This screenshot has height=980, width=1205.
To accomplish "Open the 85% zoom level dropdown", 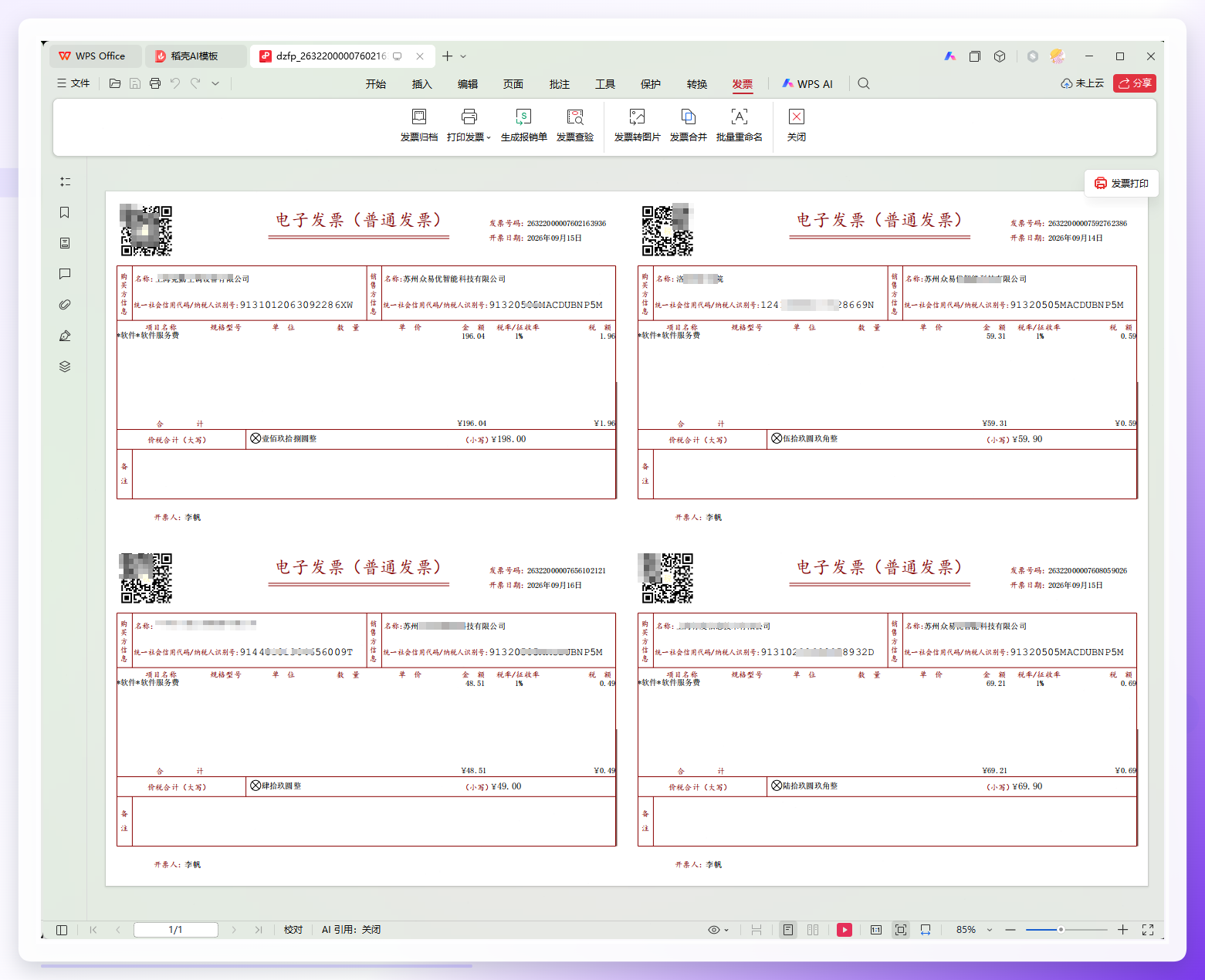I will pyautogui.click(x=974, y=930).
